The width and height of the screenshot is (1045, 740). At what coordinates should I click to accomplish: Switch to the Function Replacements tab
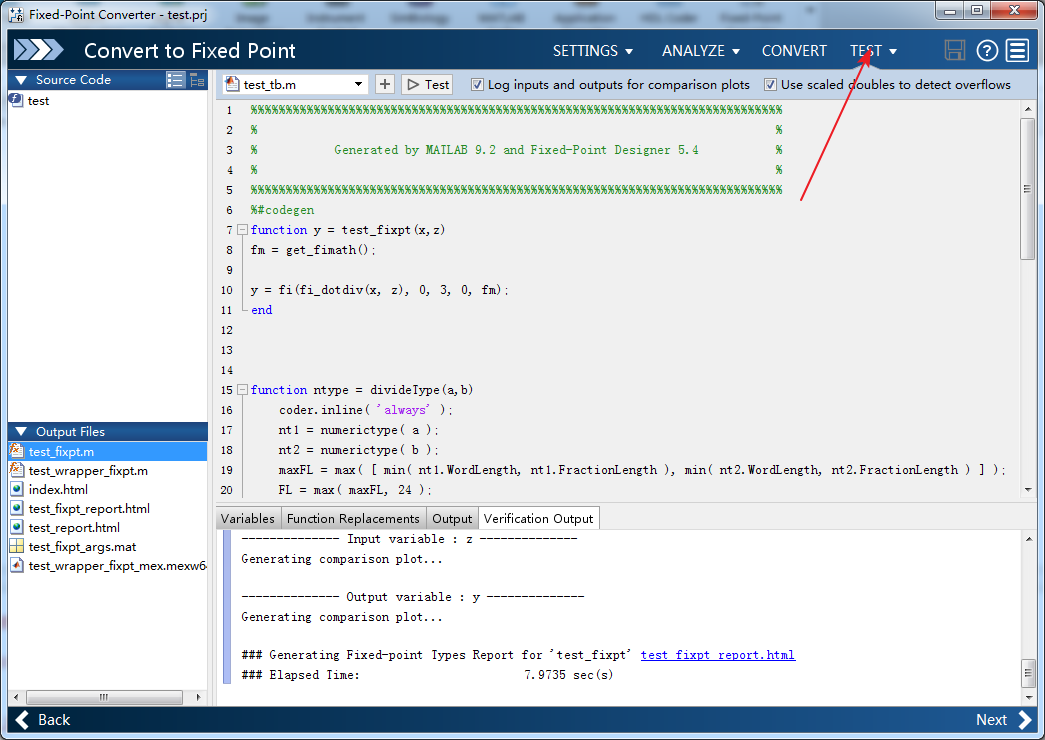(x=353, y=519)
